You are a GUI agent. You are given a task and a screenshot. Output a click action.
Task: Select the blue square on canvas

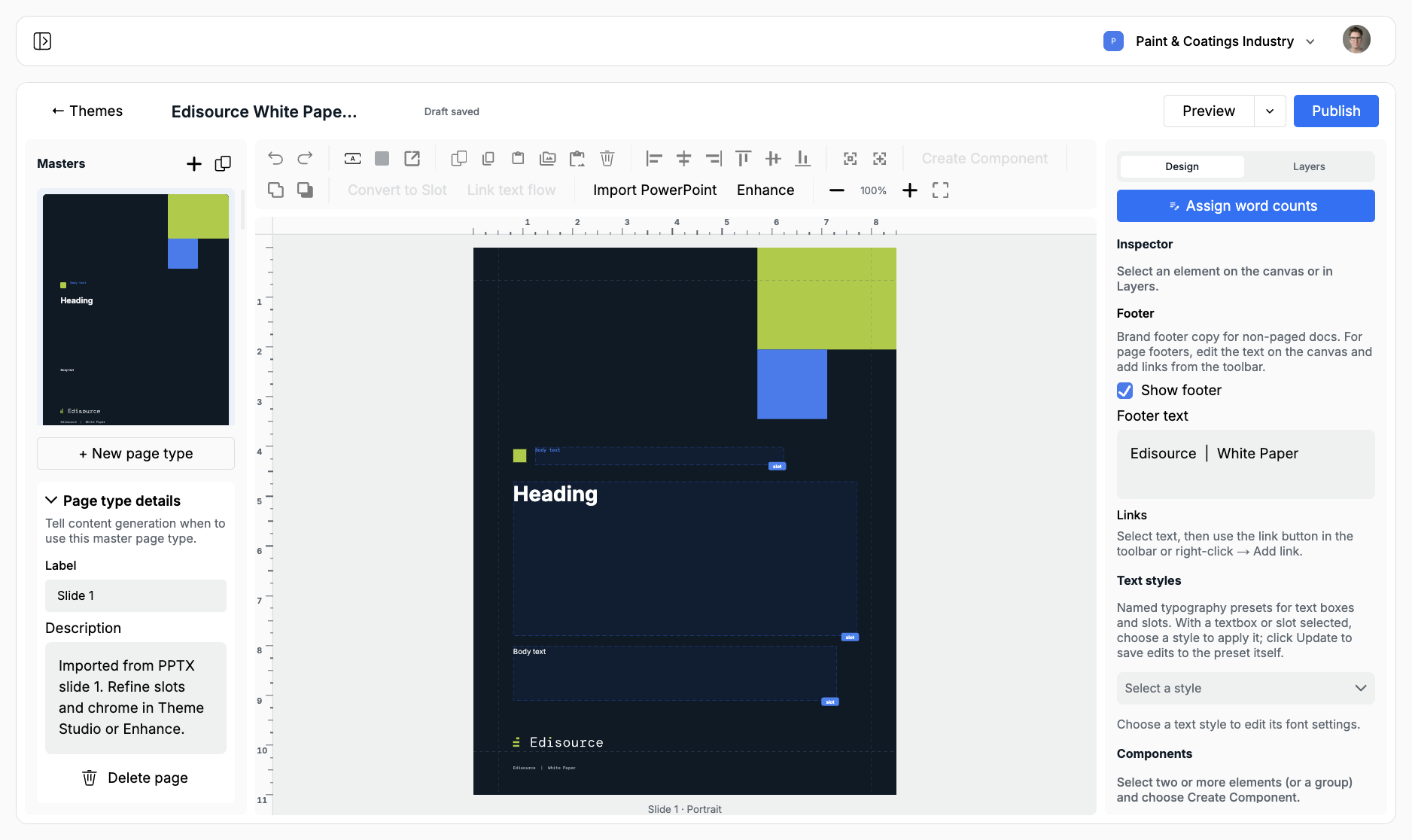(x=792, y=384)
